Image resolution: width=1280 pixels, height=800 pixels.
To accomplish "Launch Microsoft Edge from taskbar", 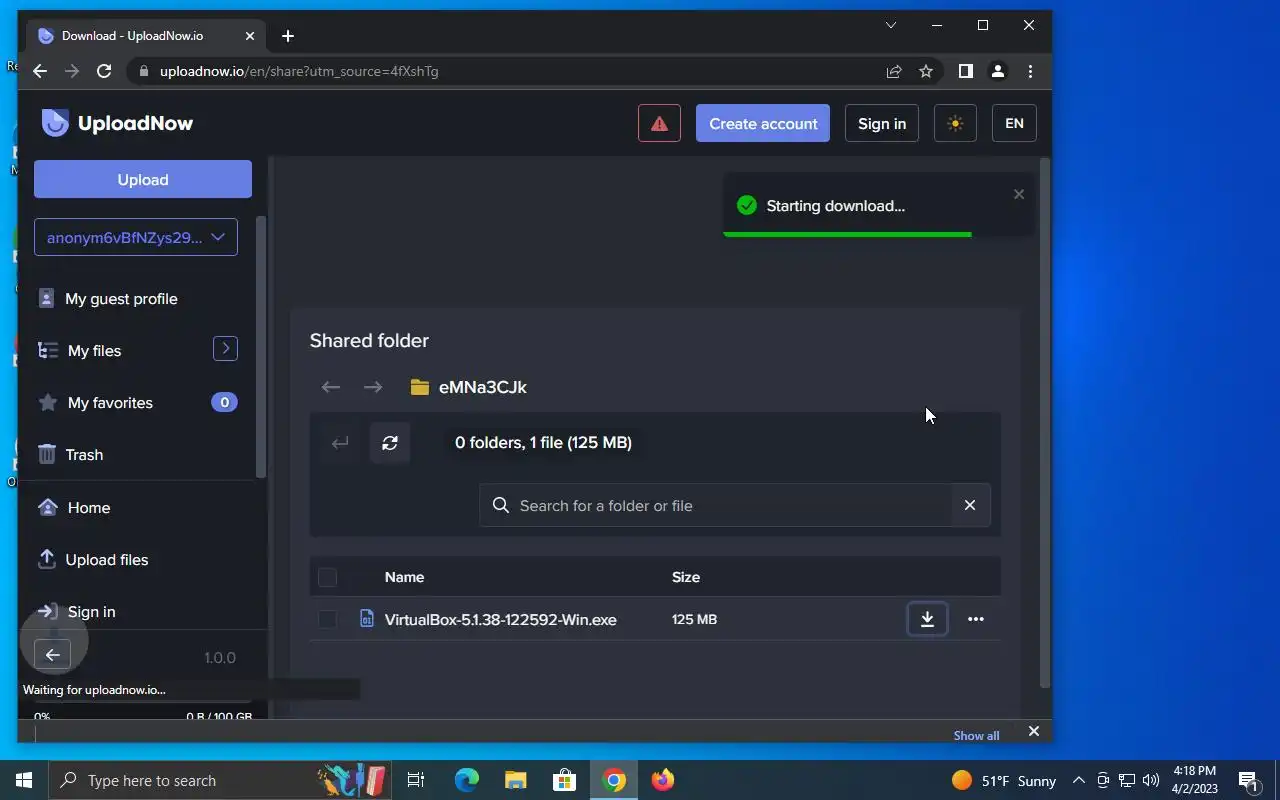I will pyautogui.click(x=466, y=780).
